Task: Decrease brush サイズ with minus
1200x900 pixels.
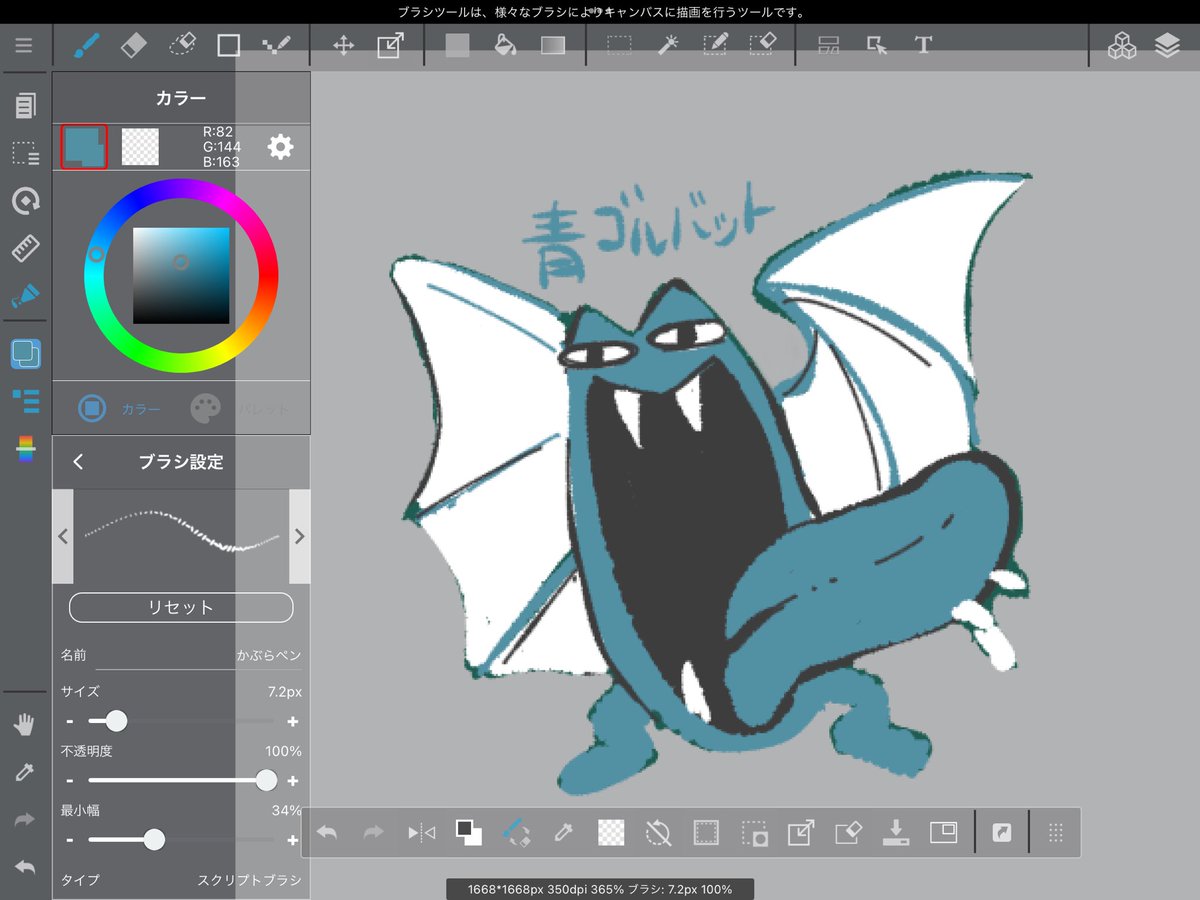Action: tap(70, 721)
